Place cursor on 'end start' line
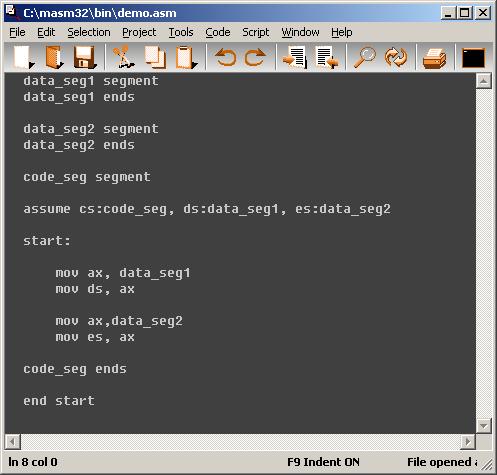Viewport: 497px width, 475px height. [x=59, y=401]
